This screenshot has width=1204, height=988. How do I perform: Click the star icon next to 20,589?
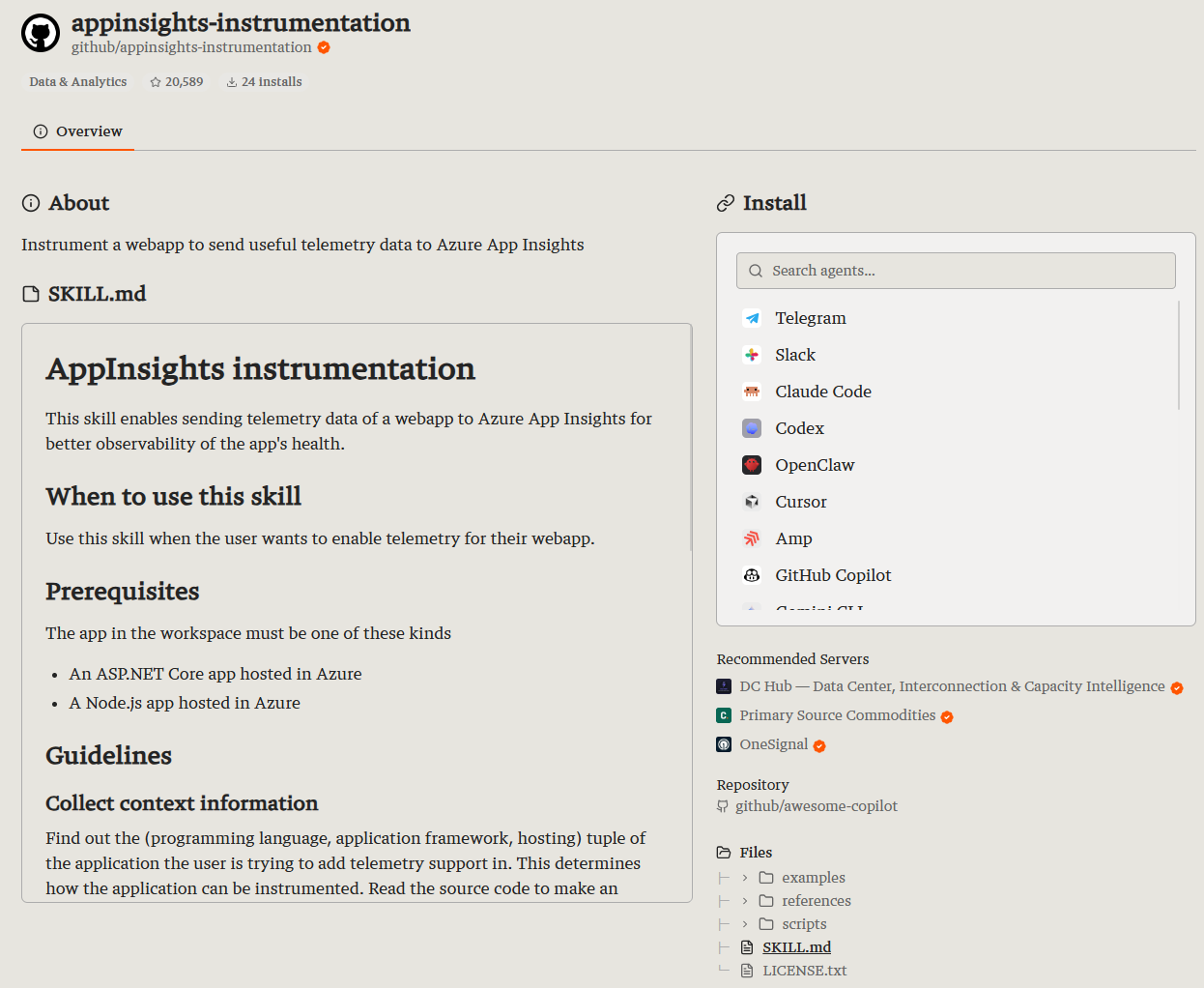[156, 82]
